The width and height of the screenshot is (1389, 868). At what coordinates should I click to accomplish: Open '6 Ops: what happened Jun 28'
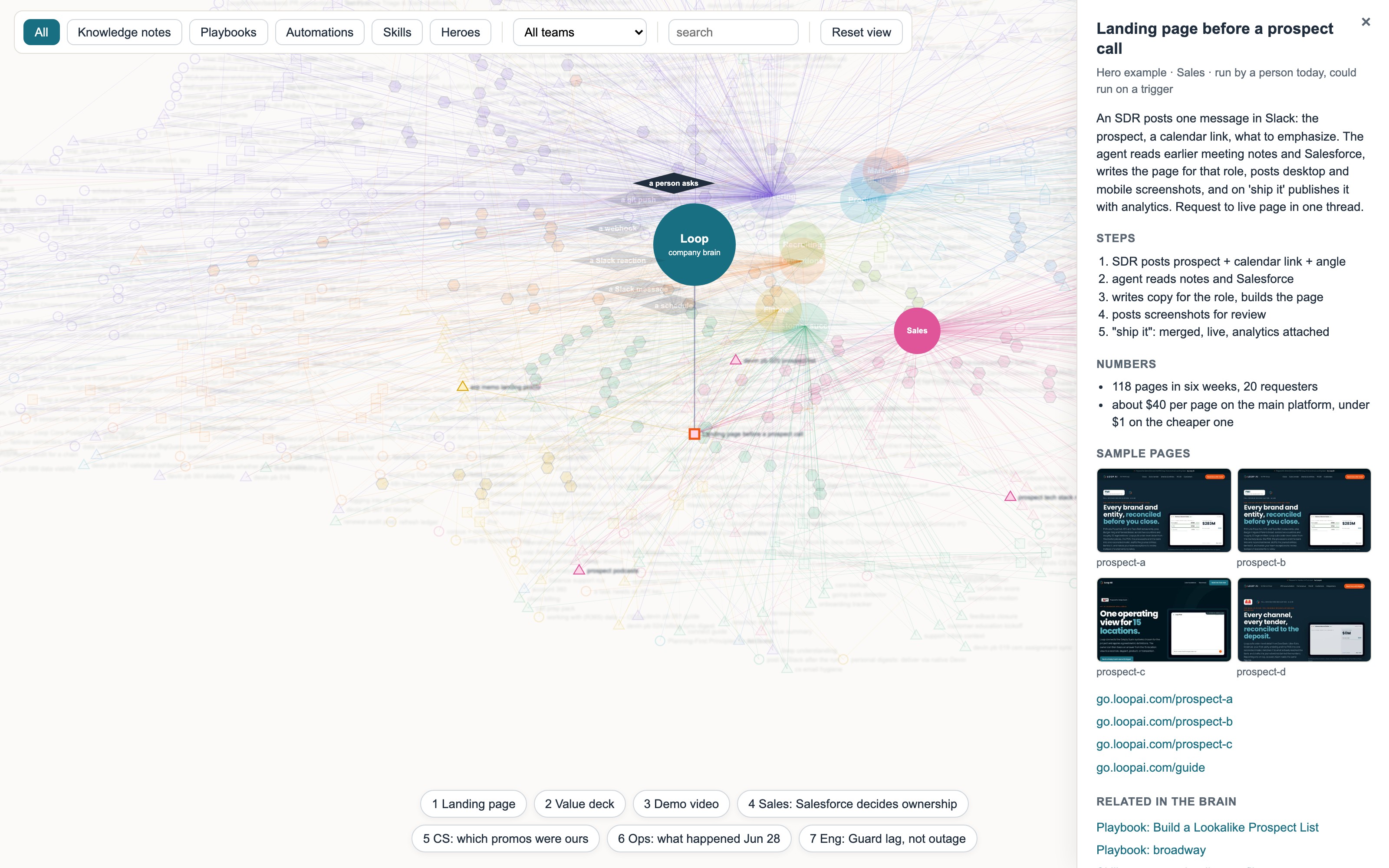tap(698, 839)
